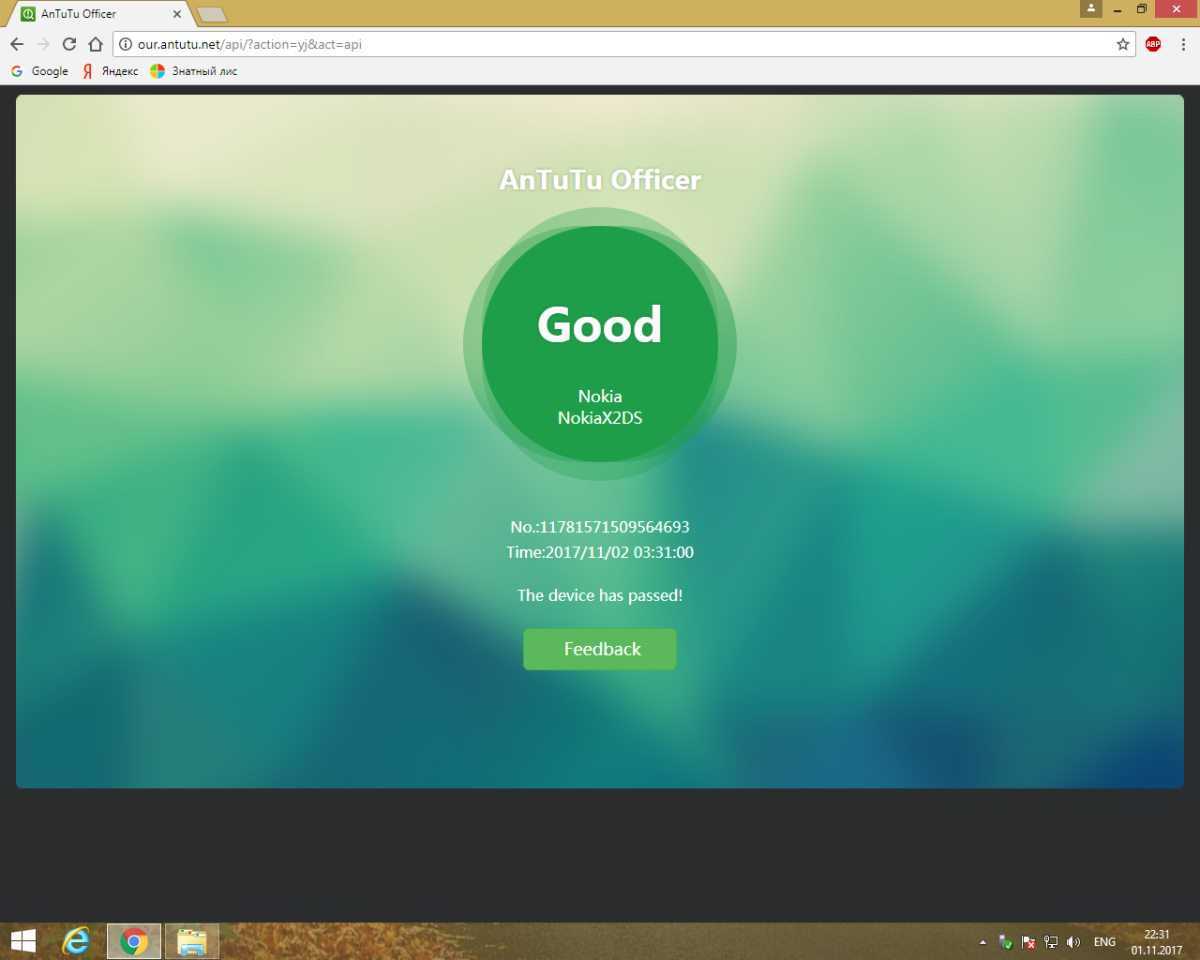Viewport: 1200px width, 960px height.
Task: Reload the current page
Action: pyautogui.click(x=69, y=44)
